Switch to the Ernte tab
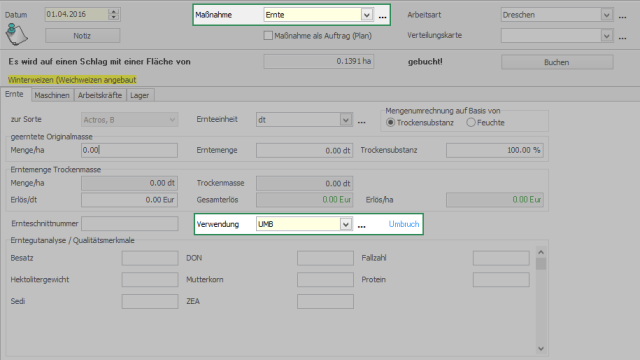This screenshot has height=360, width=640. tap(14, 94)
